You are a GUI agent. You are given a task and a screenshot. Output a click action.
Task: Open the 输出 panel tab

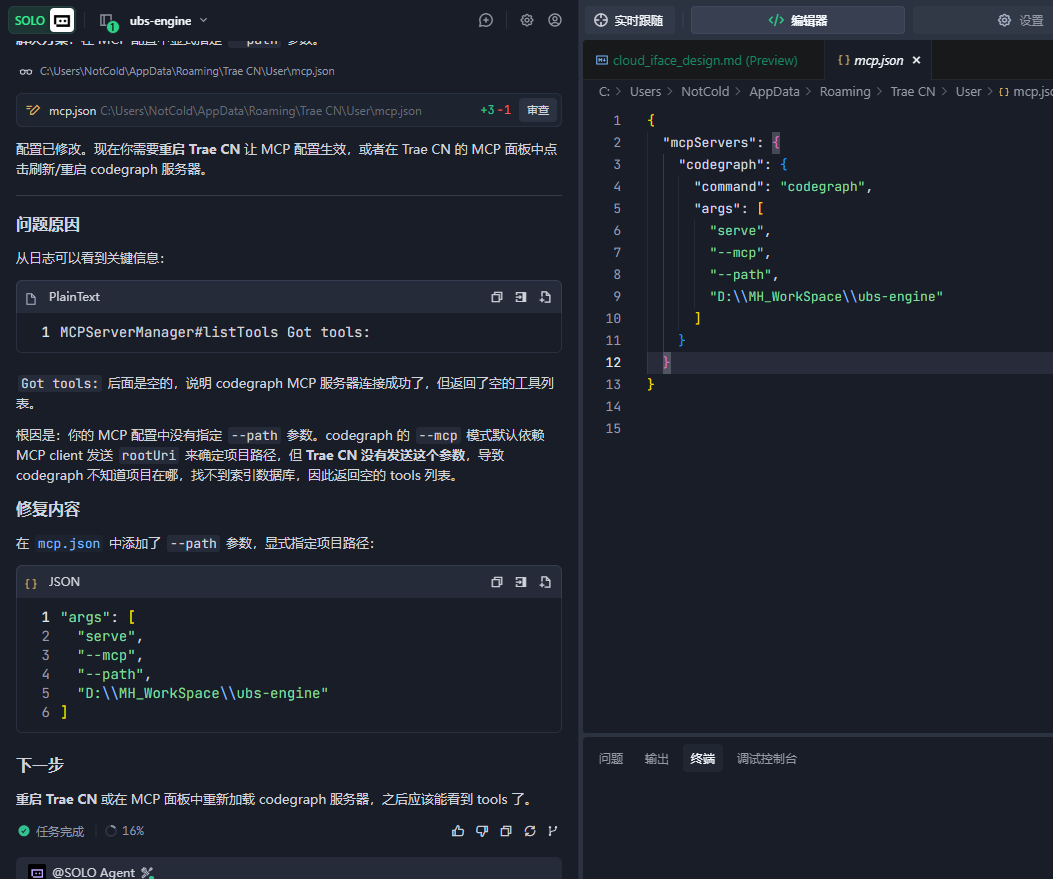pyautogui.click(x=657, y=759)
